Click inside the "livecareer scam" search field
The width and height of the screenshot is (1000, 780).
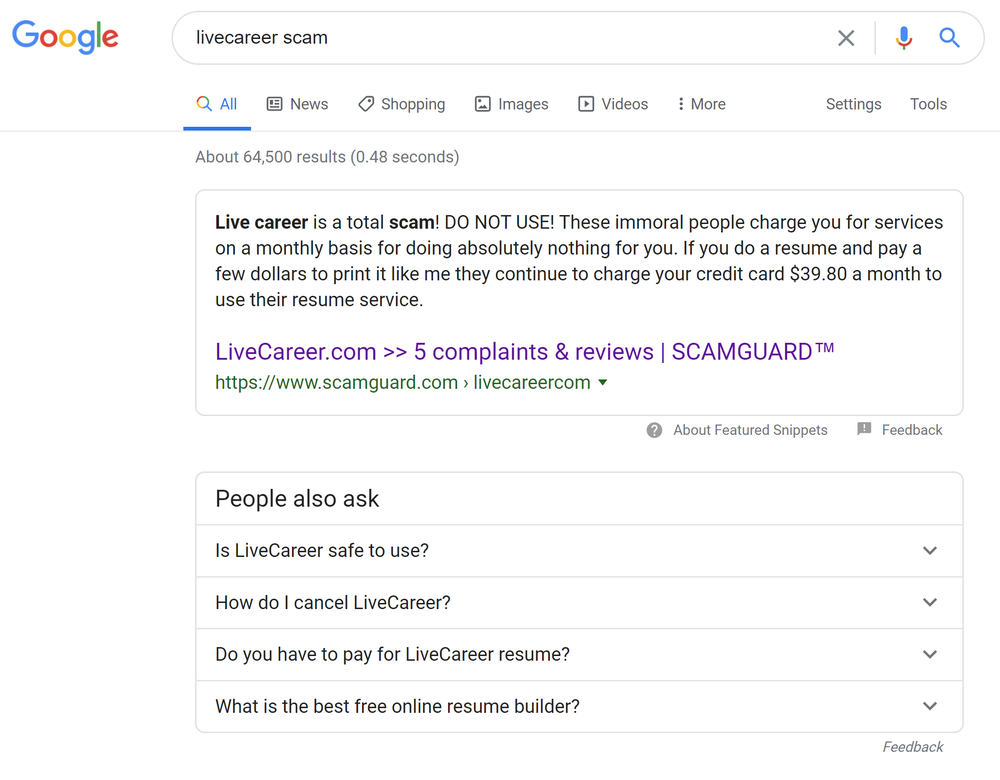tap(500, 38)
